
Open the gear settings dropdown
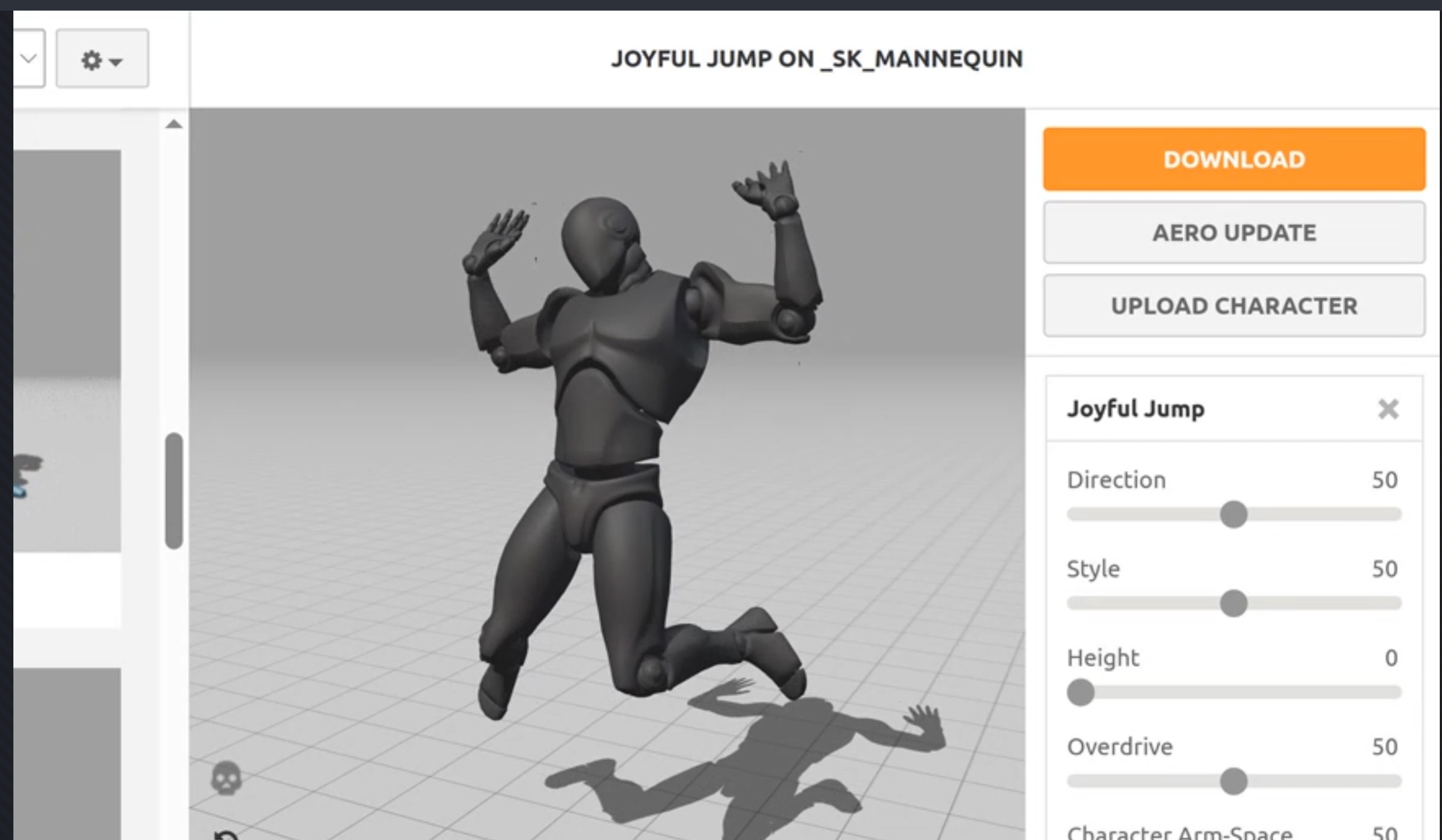(102, 60)
